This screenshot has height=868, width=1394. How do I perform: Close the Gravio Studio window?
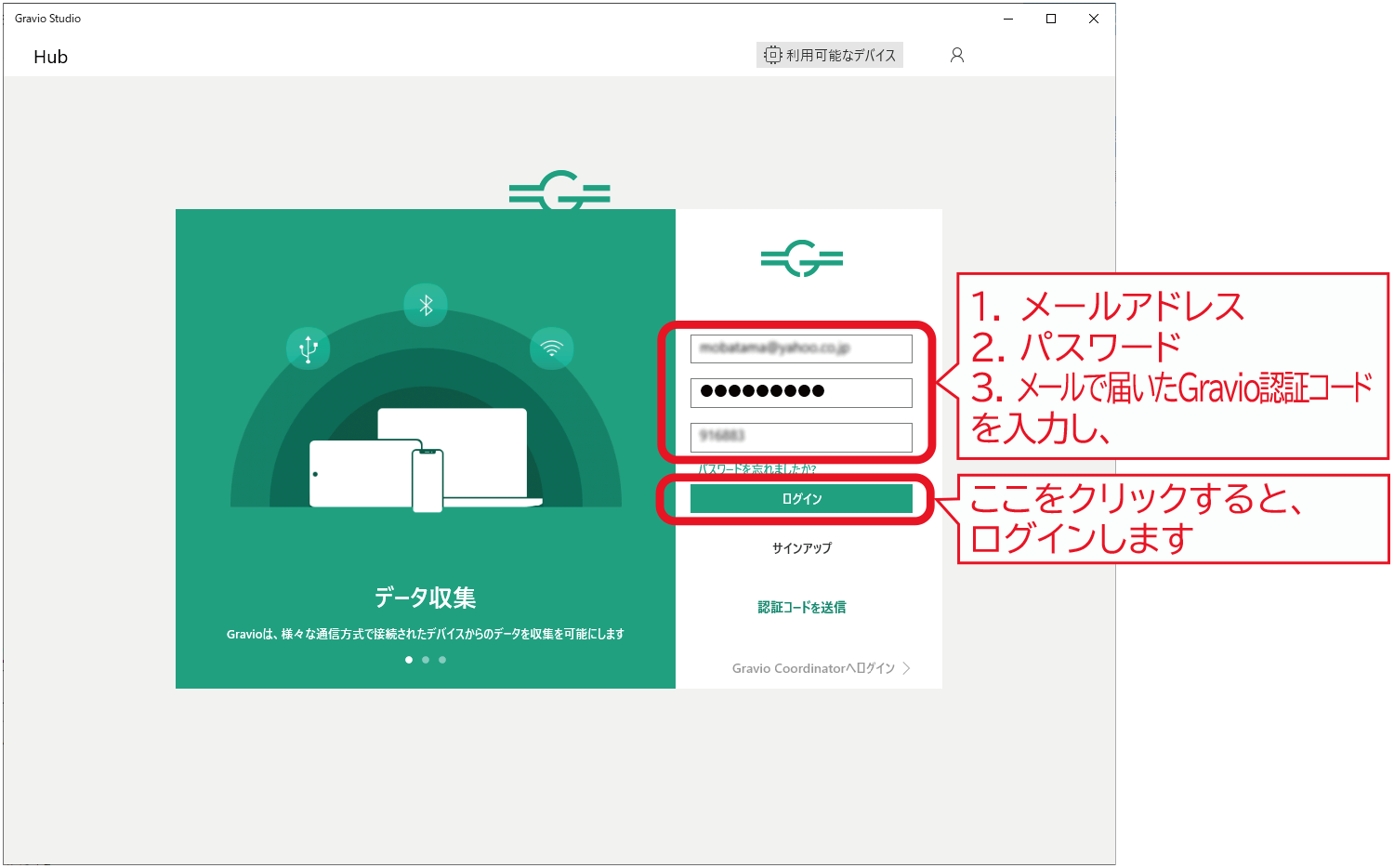1094,19
